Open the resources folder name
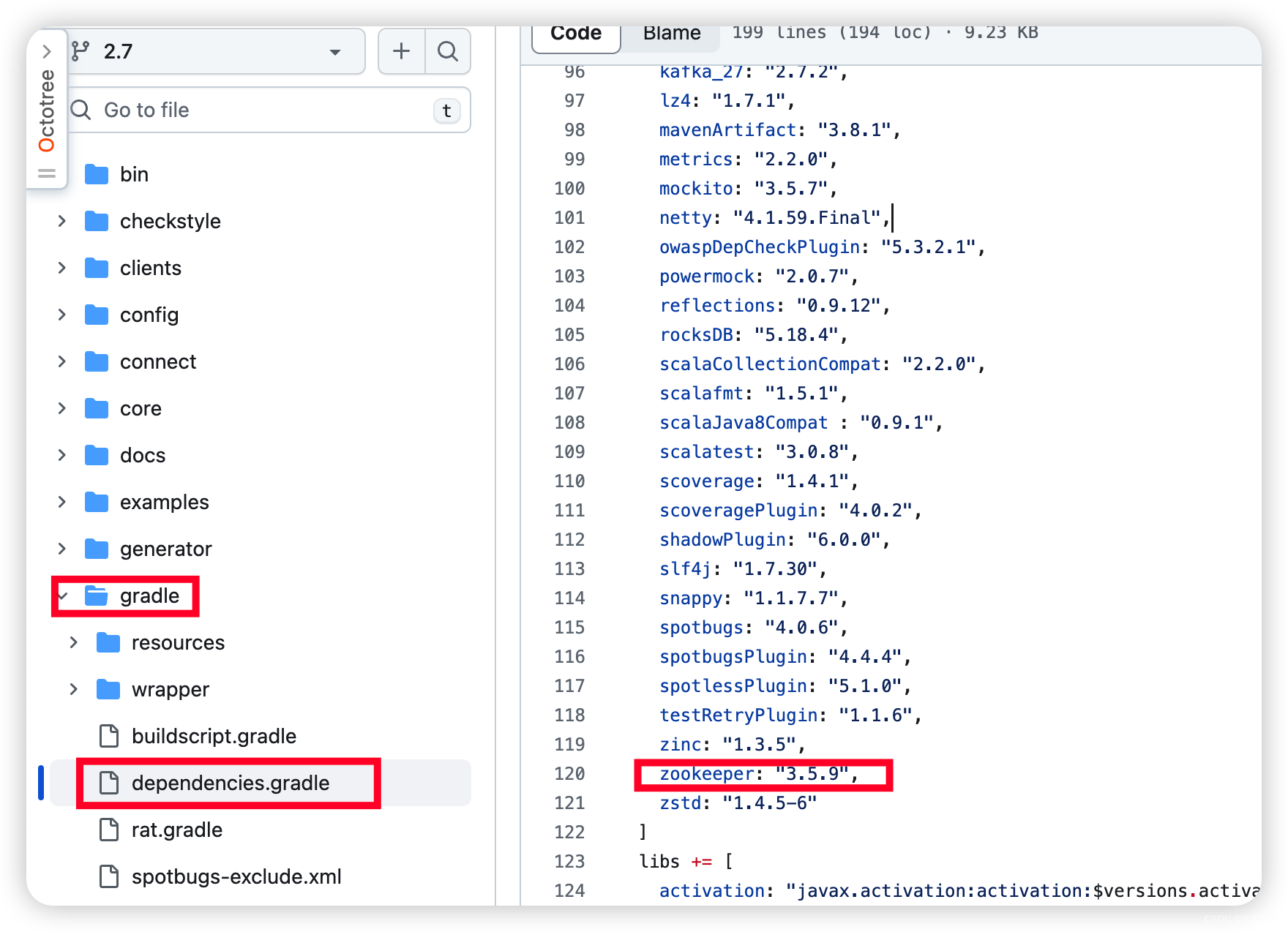Screen dimensions: 1288x932 click(x=178, y=642)
